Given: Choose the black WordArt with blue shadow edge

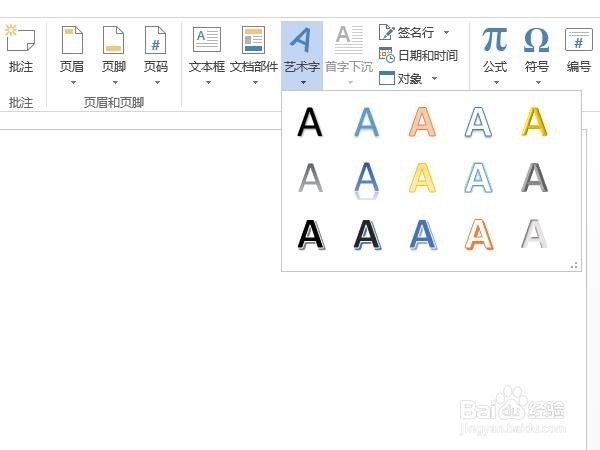Looking at the screenshot, I should (367, 234).
